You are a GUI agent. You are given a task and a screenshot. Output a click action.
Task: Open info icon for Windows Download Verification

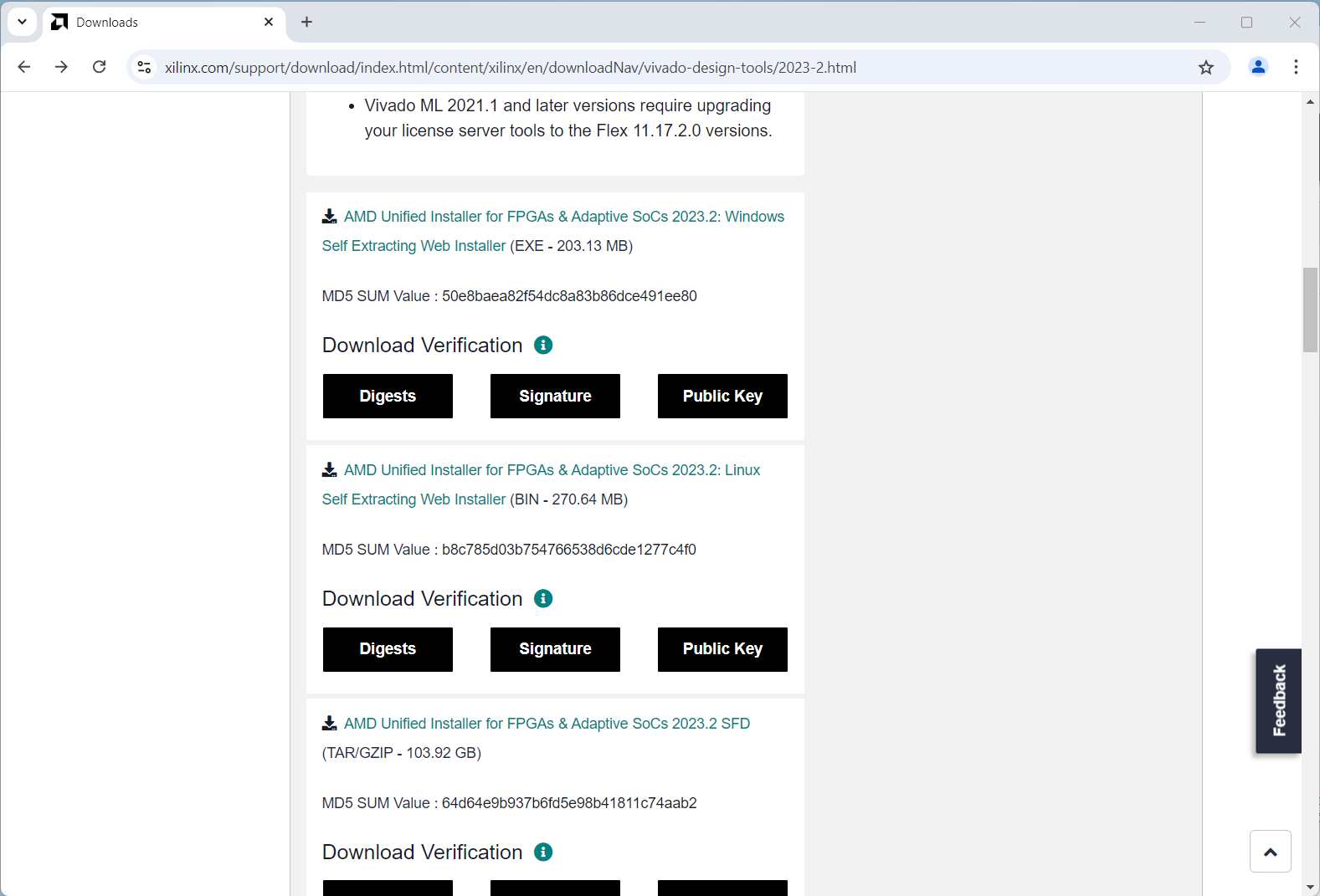click(543, 346)
